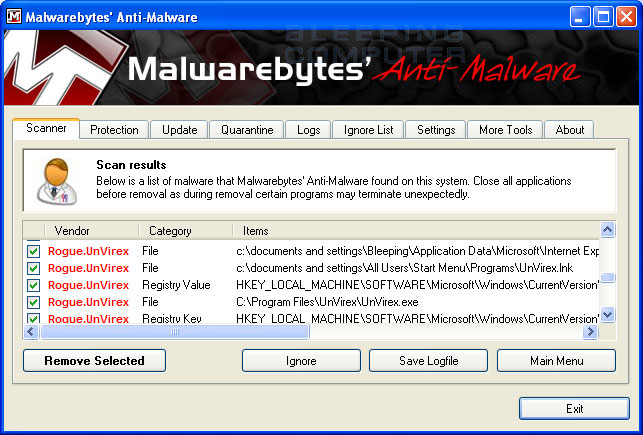This screenshot has height=435, width=643.
Task: Open the More Tools tab
Action: pos(505,130)
